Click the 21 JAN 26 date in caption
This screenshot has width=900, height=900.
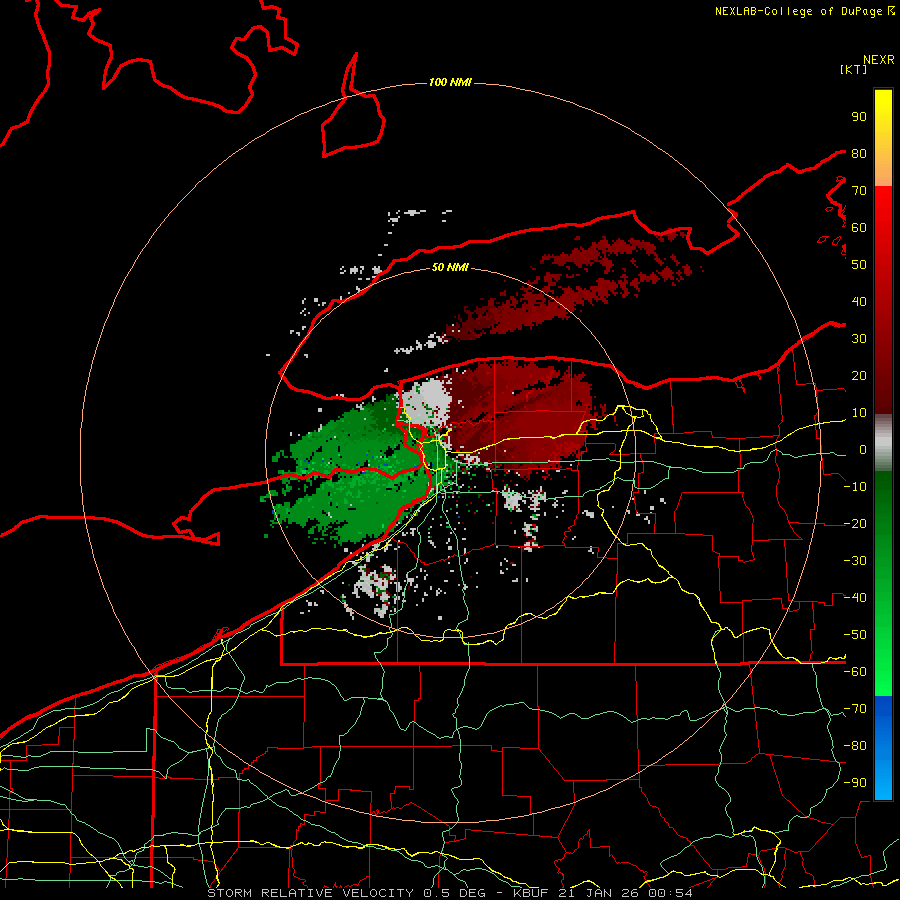coord(599,893)
